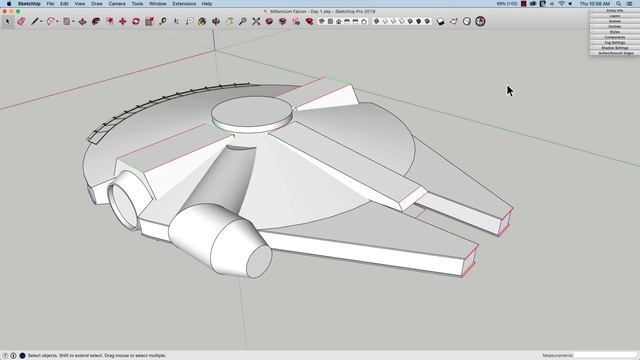The image size is (640, 360).
Task: Click the round red icon ending the toolbar
Action: click(480, 21)
